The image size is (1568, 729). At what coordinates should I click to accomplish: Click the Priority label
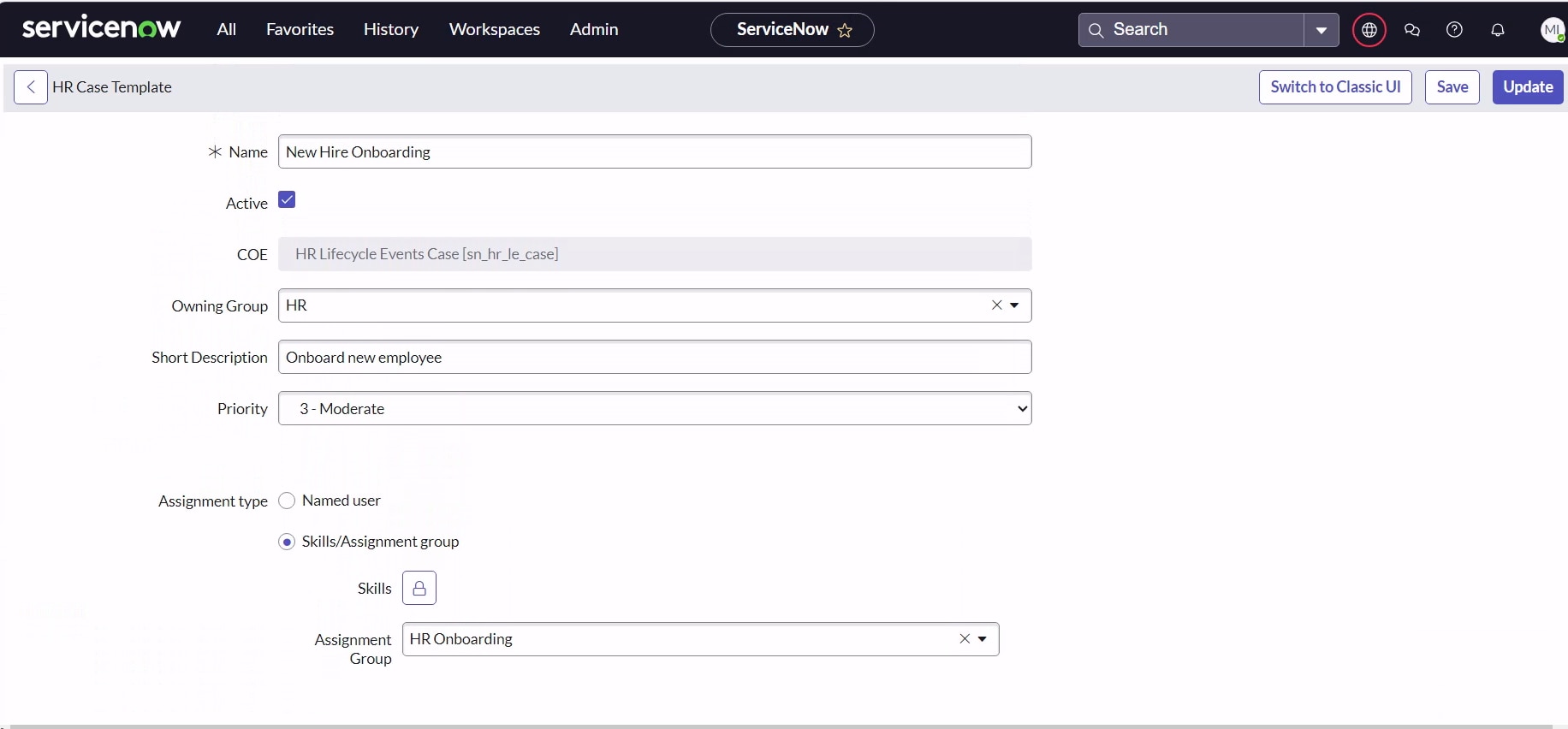click(242, 409)
